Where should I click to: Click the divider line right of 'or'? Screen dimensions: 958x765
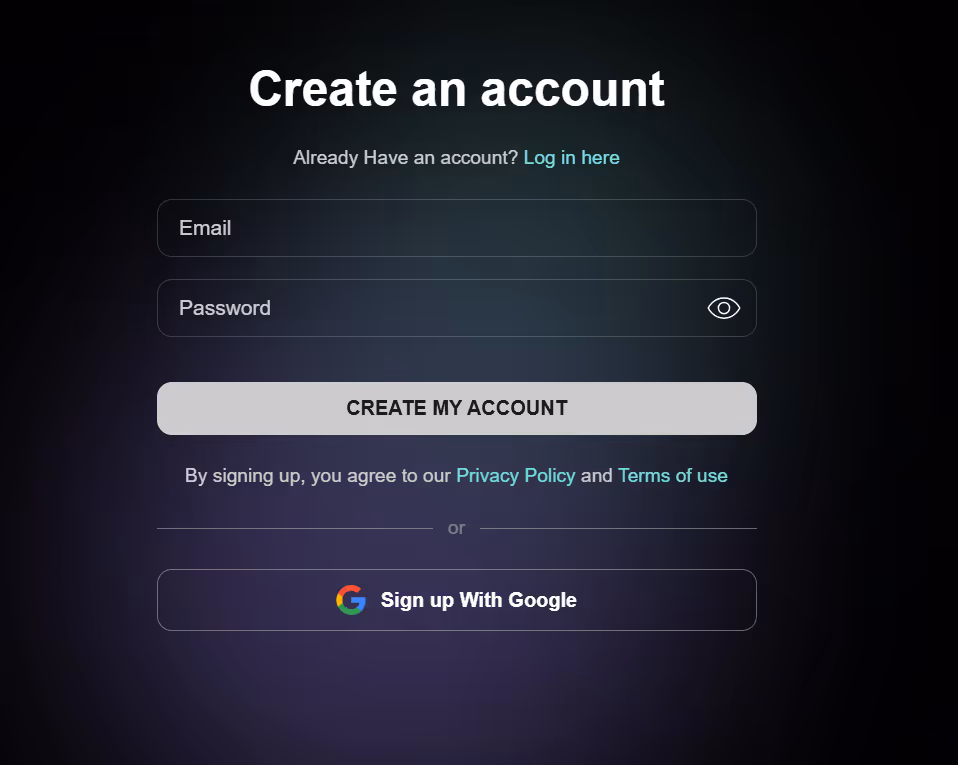tap(618, 528)
